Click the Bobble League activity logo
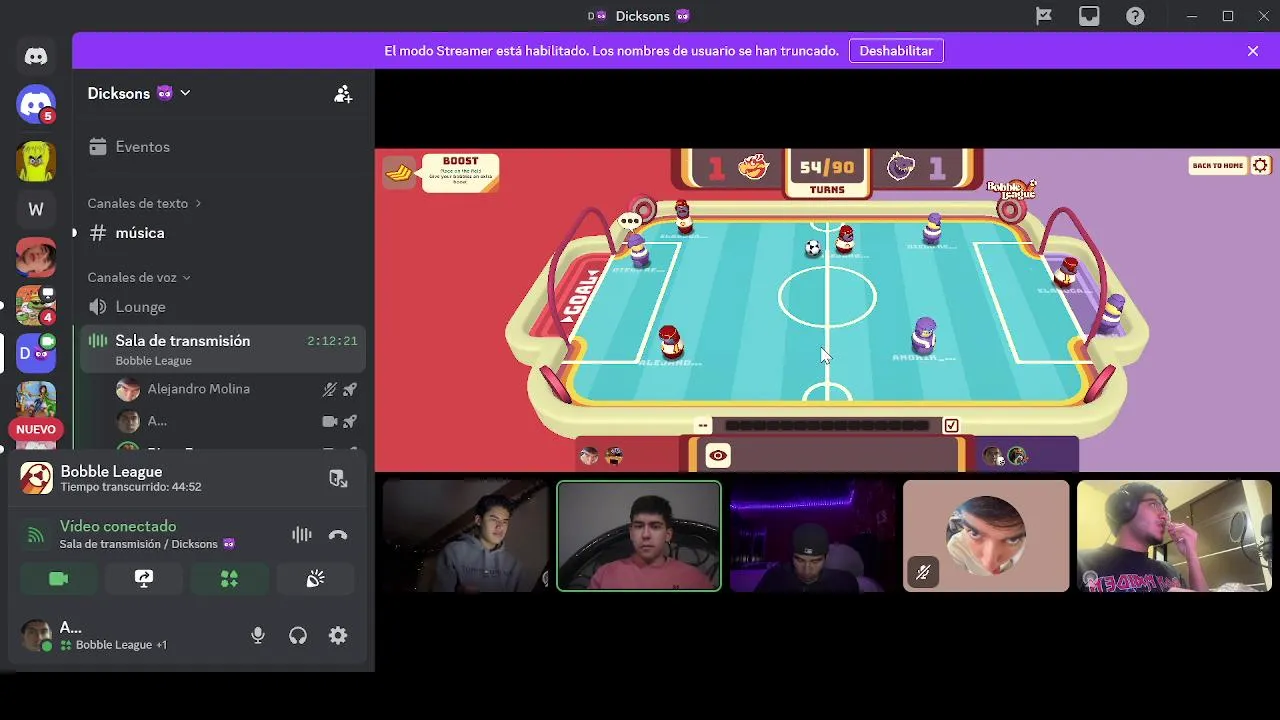The height and width of the screenshot is (720, 1280). 37,478
